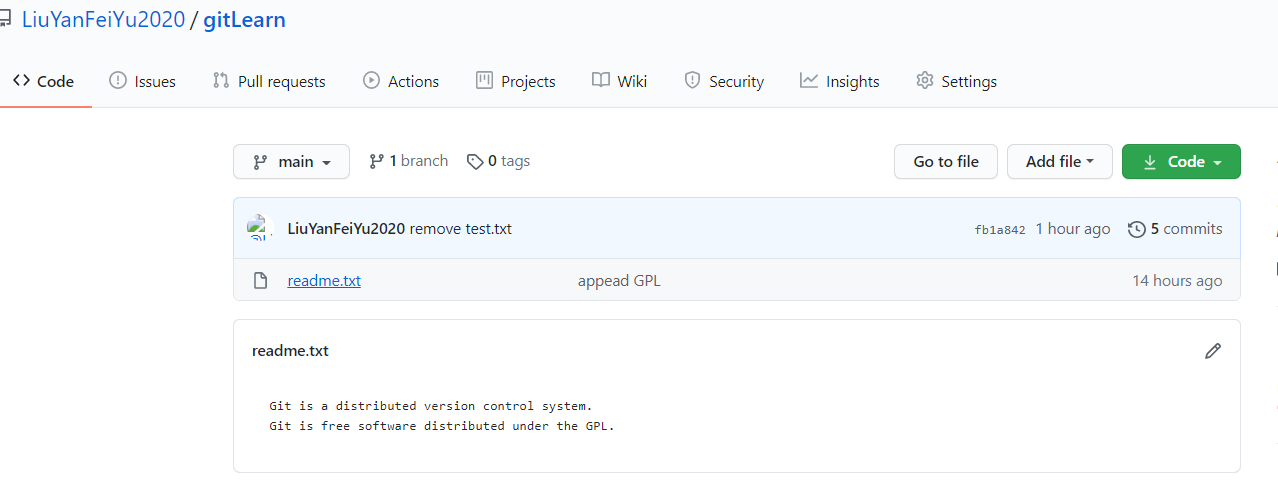Image resolution: width=1278 pixels, height=487 pixels.
Task: Expand the Add file dropdown
Action: coord(1059,162)
